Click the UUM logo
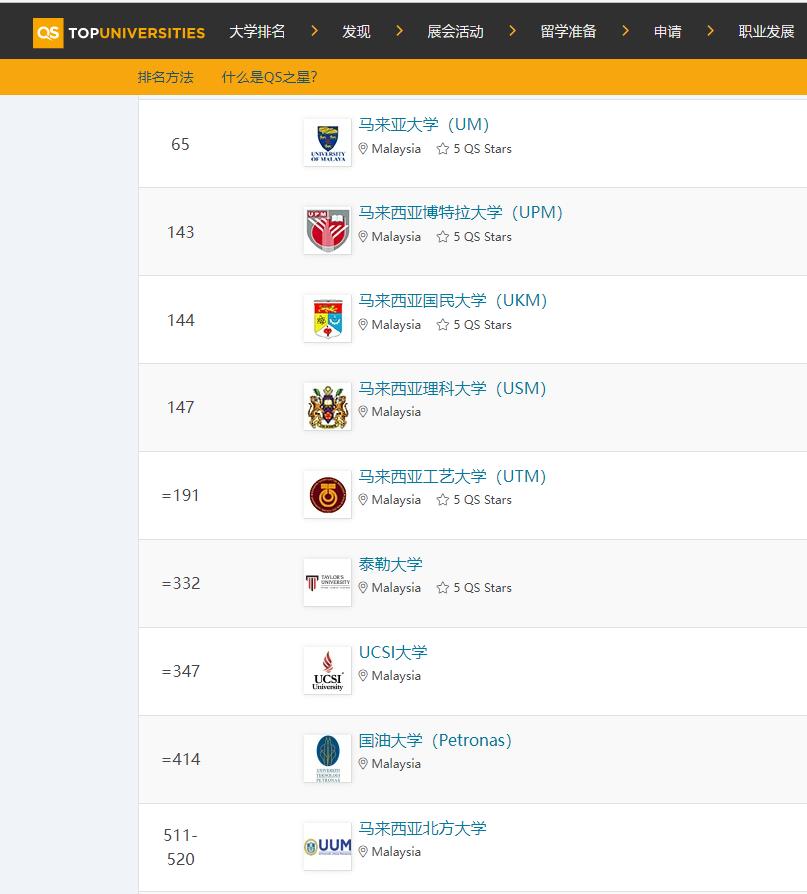This screenshot has width=807, height=894. point(327,846)
